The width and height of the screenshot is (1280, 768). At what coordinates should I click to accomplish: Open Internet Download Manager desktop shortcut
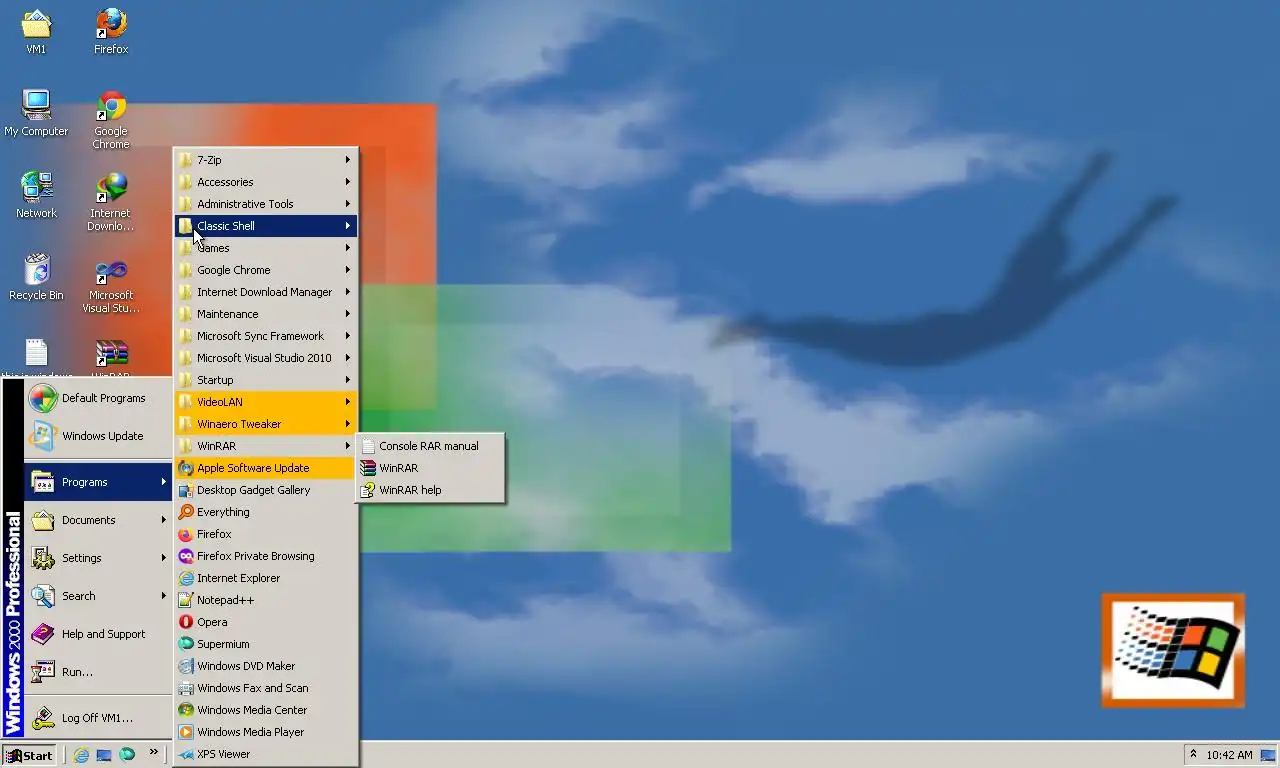pos(111,202)
